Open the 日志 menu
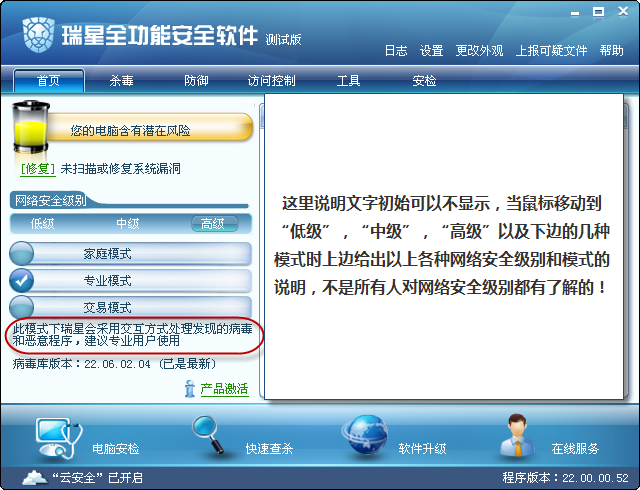640x490 pixels. [396, 51]
